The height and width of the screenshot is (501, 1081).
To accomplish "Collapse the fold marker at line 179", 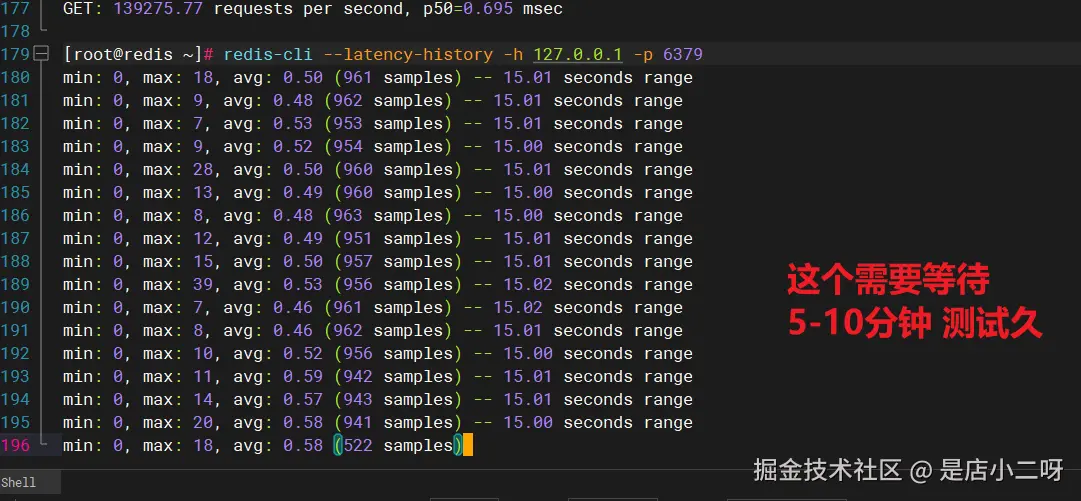I will (41, 54).
